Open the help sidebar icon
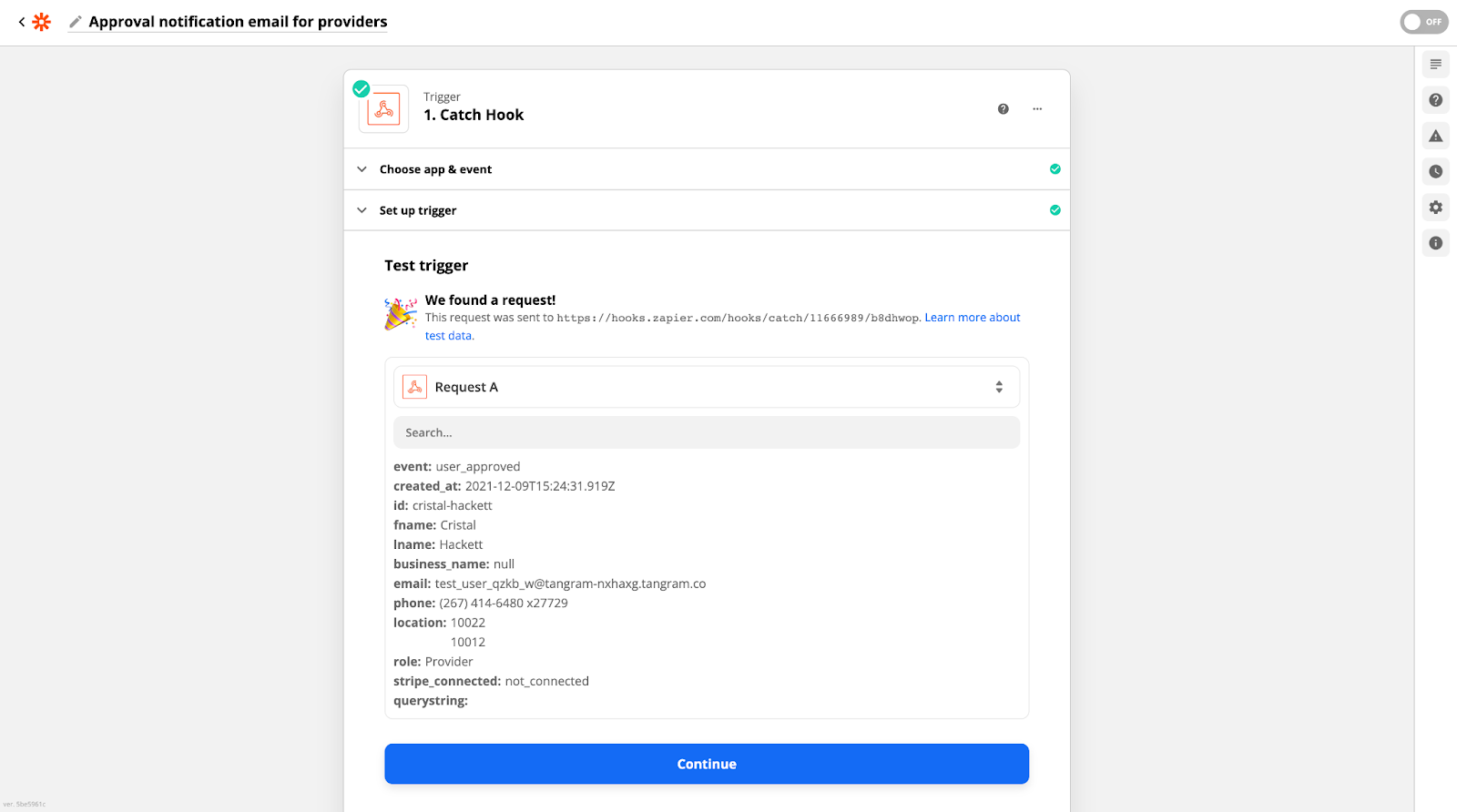 [1435, 100]
